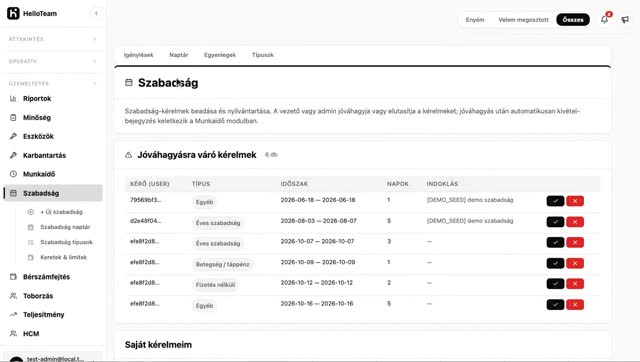Image resolution: width=640 pixels, height=362 pixels.
Task: Approve the 2026-10-07 request
Action: (x=555, y=242)
